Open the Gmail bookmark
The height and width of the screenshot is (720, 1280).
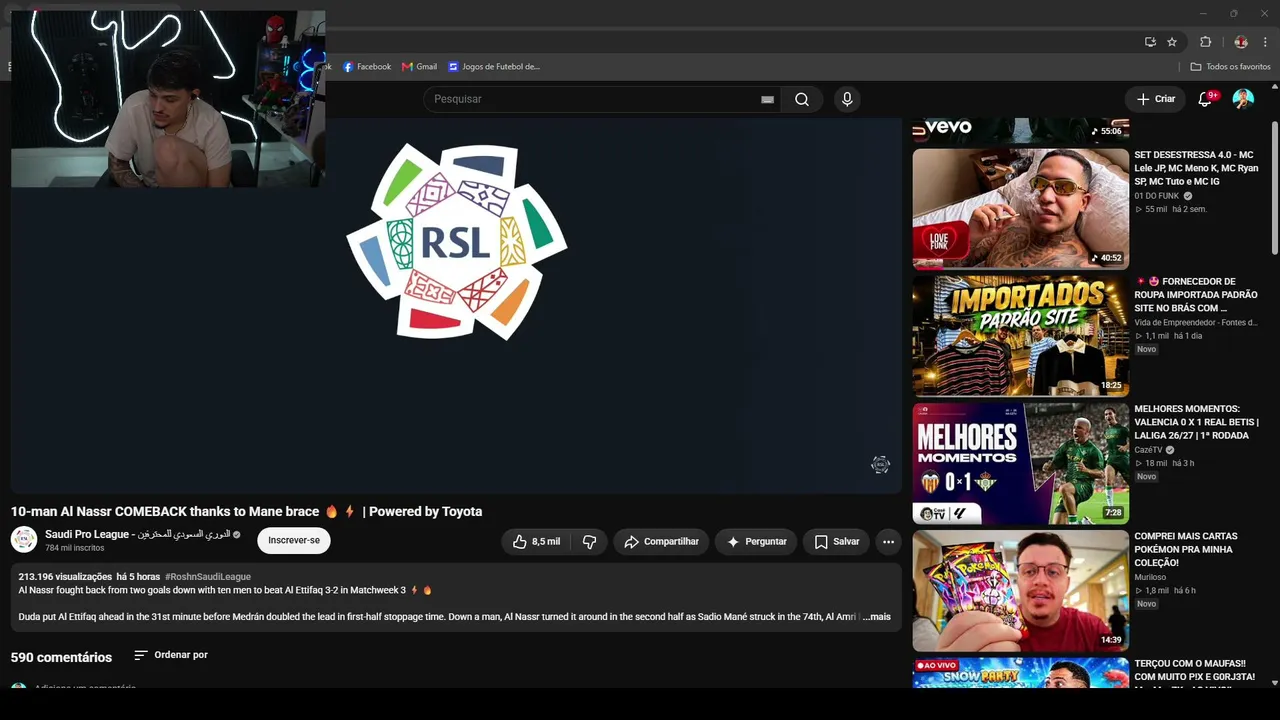(x=420, y=67)
